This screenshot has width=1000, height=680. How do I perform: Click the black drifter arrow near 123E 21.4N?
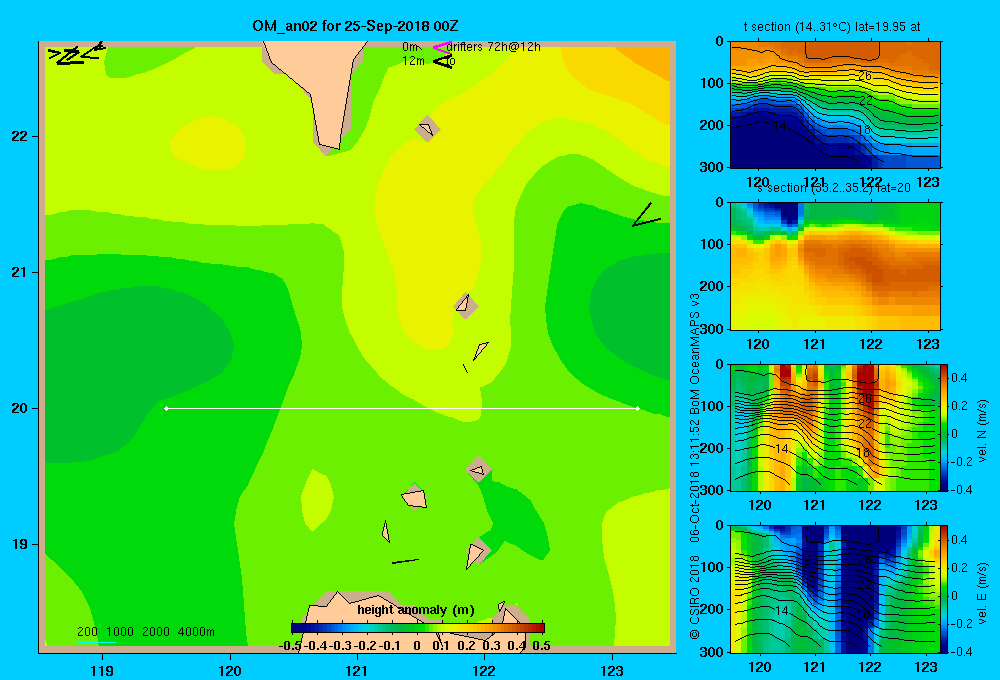(645, 216)
